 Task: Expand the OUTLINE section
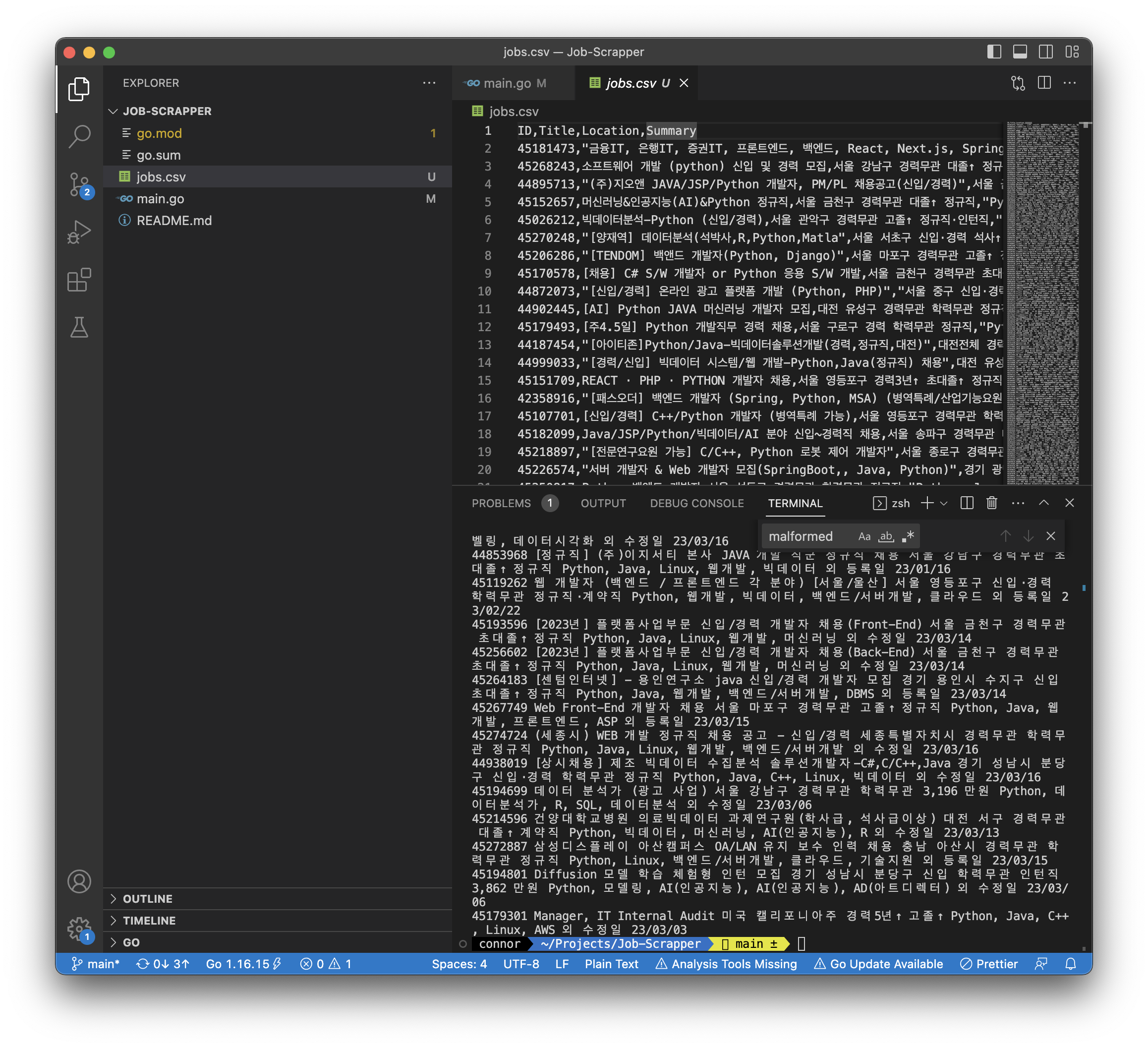coord(148,899)
